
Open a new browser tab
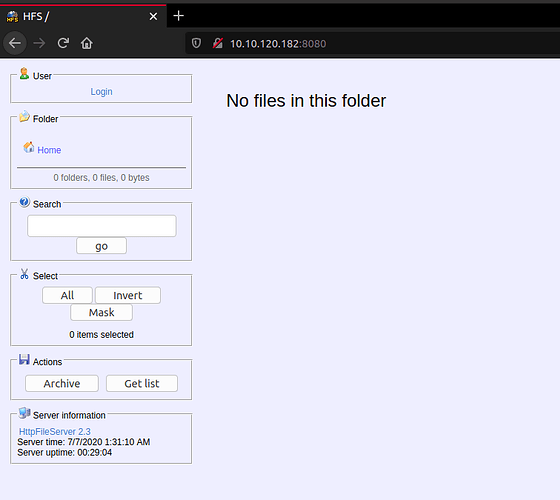click(x=179, y=16)
